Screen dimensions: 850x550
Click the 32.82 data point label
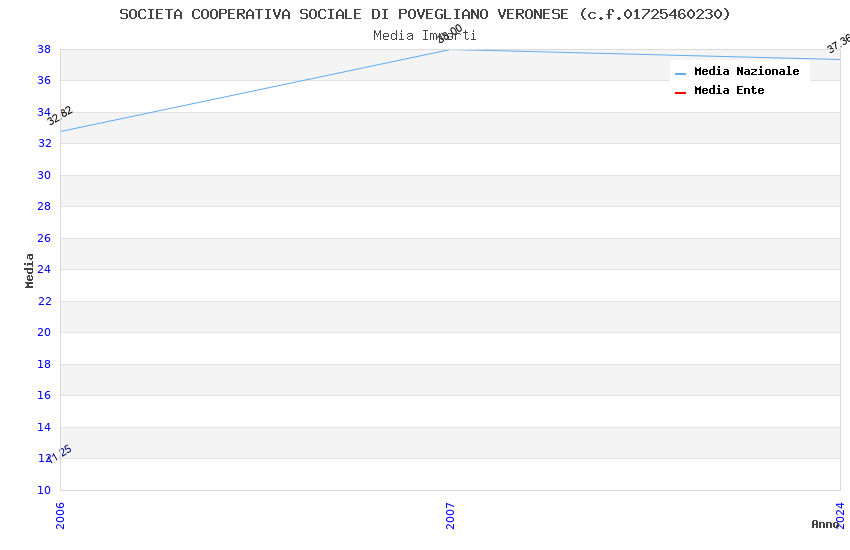click(60, 115)
